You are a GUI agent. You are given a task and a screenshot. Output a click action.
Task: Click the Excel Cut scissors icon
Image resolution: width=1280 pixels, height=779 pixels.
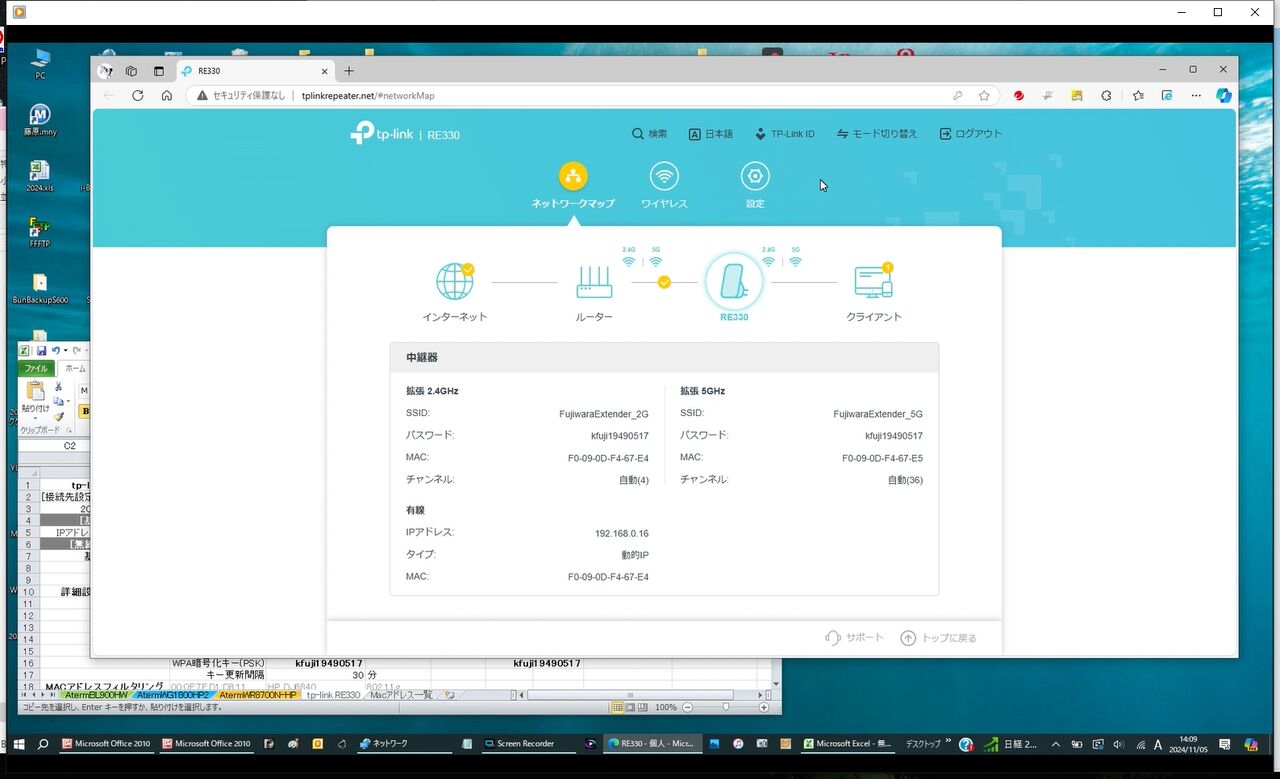tap(58, 387)
